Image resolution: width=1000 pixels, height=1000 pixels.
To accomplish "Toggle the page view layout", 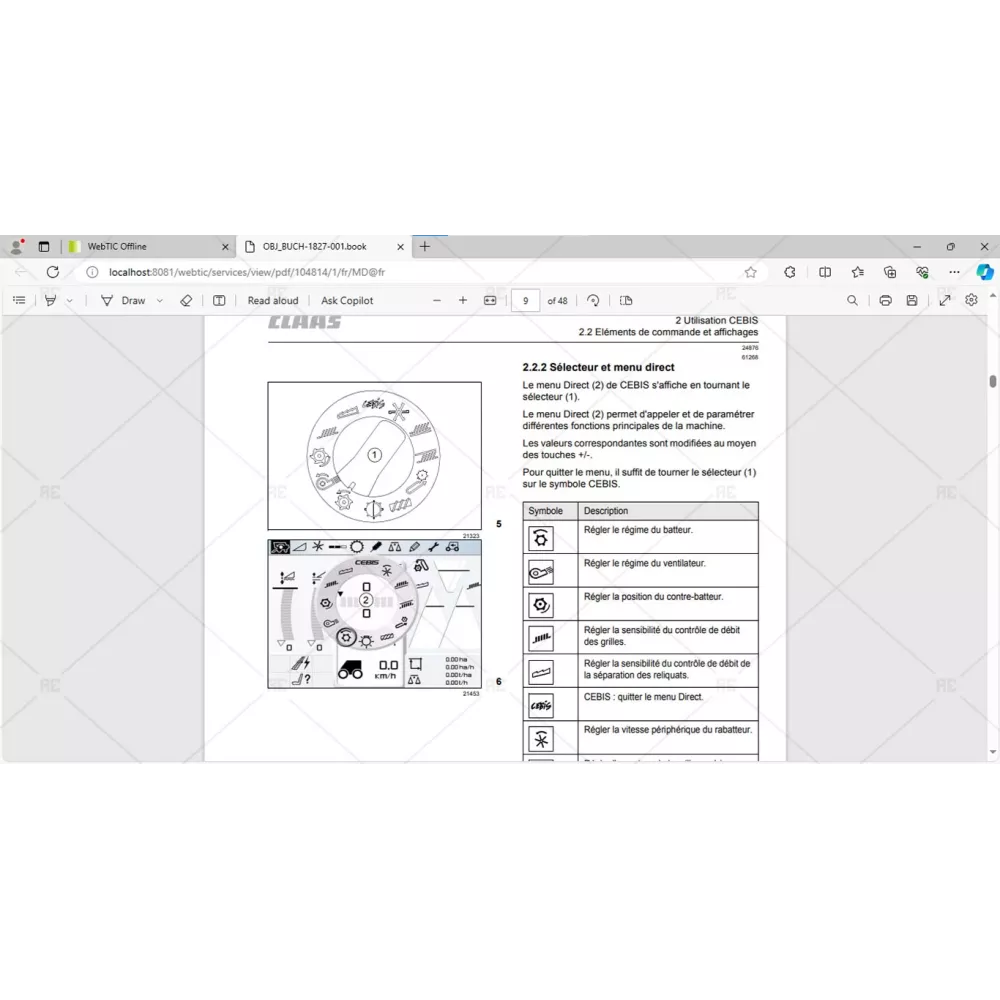I will 626,300.
